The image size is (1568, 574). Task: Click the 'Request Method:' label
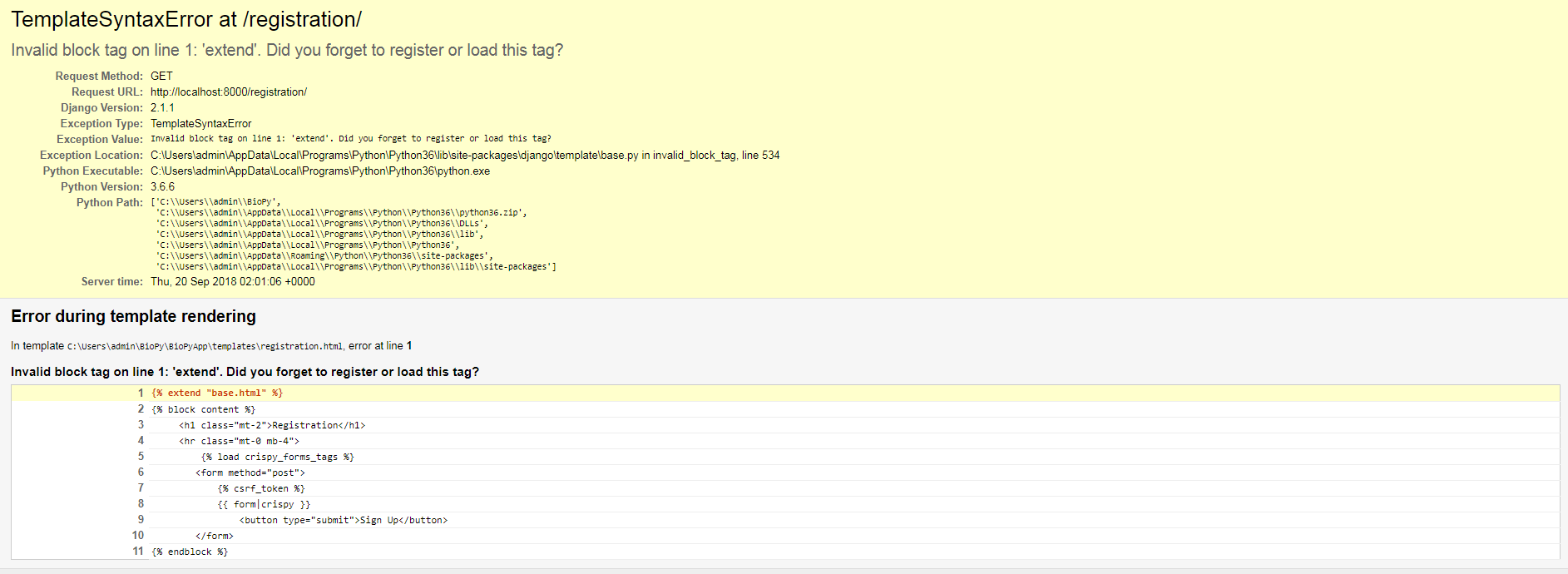99,76
